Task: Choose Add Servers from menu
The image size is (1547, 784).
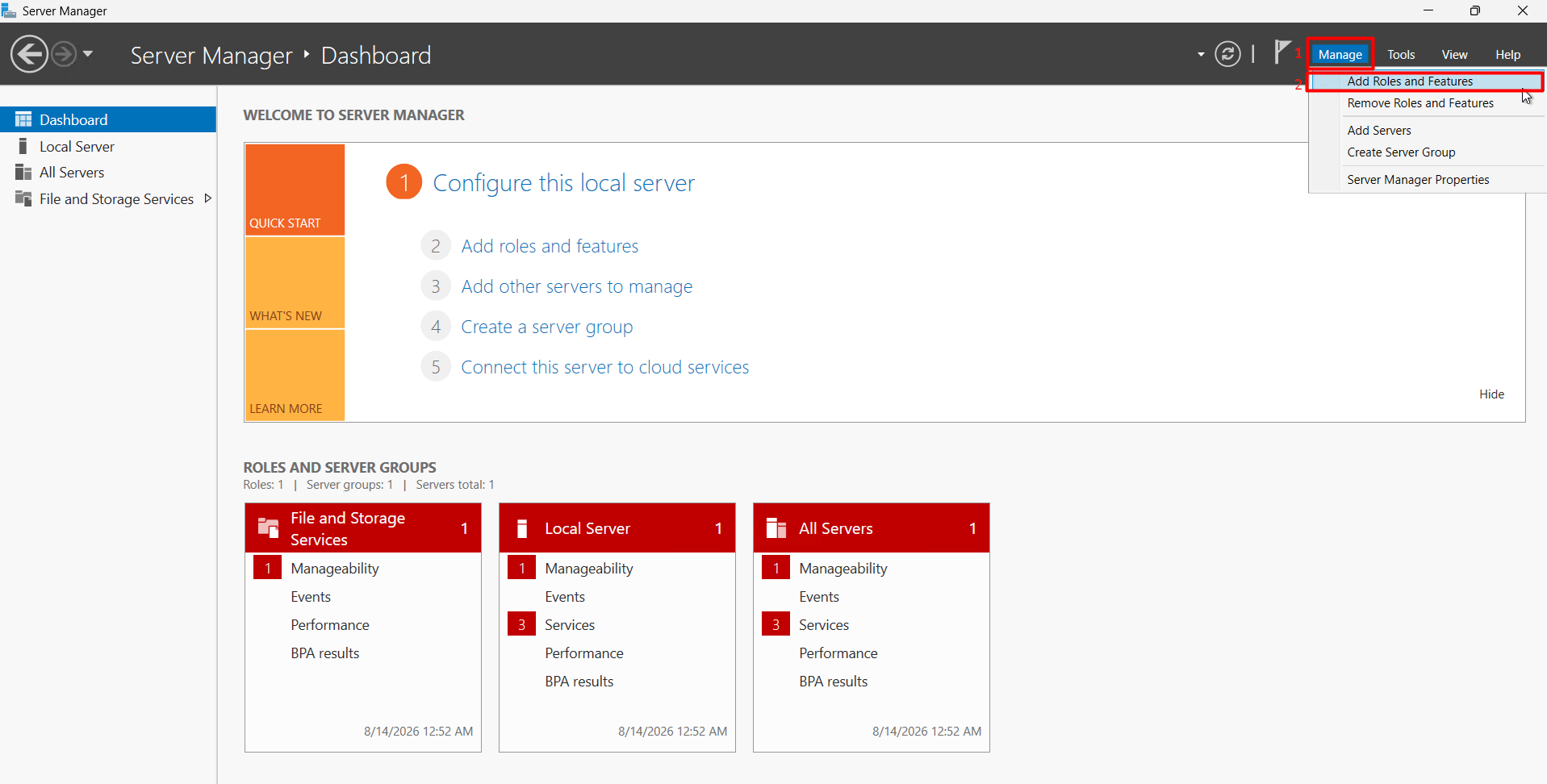Action: click(1426, 131)
